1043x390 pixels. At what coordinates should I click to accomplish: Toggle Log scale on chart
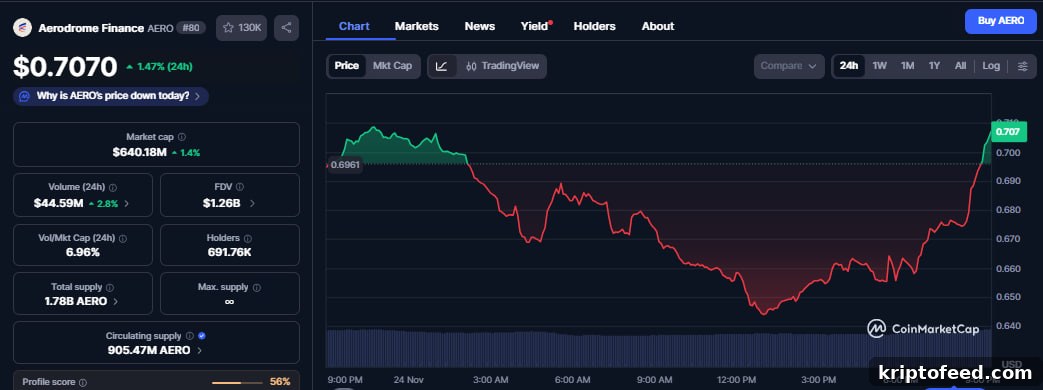991,66
